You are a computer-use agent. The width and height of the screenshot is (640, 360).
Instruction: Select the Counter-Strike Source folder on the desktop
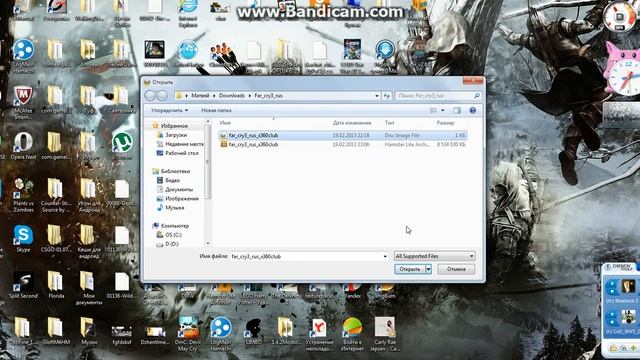pos(56,195)
